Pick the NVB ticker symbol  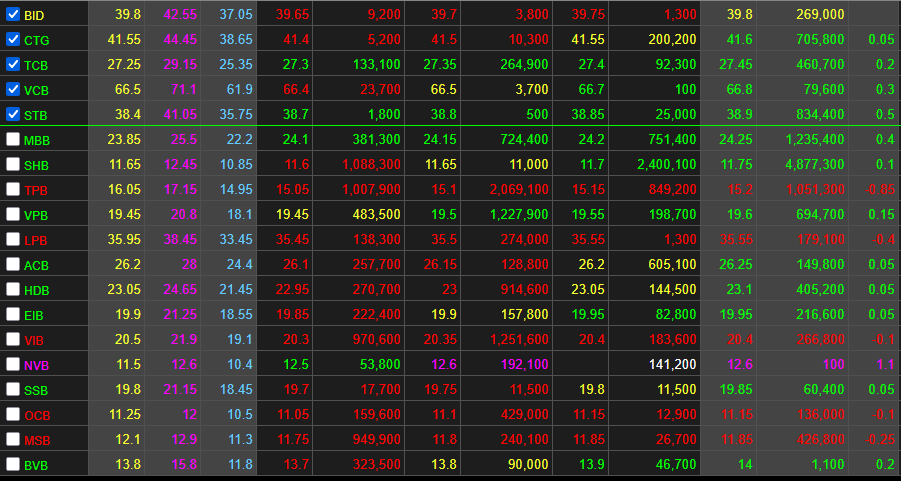click(x=36, y=365)
